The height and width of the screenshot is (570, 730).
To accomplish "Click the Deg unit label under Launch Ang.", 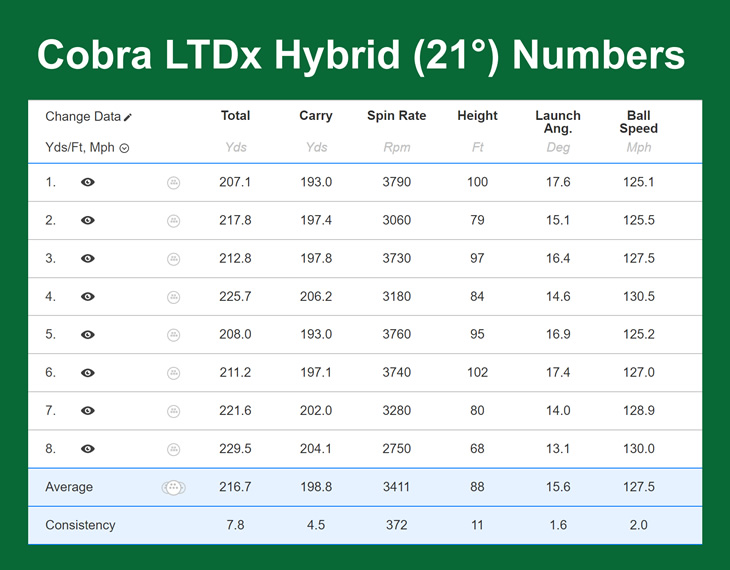I will (558, 148).
